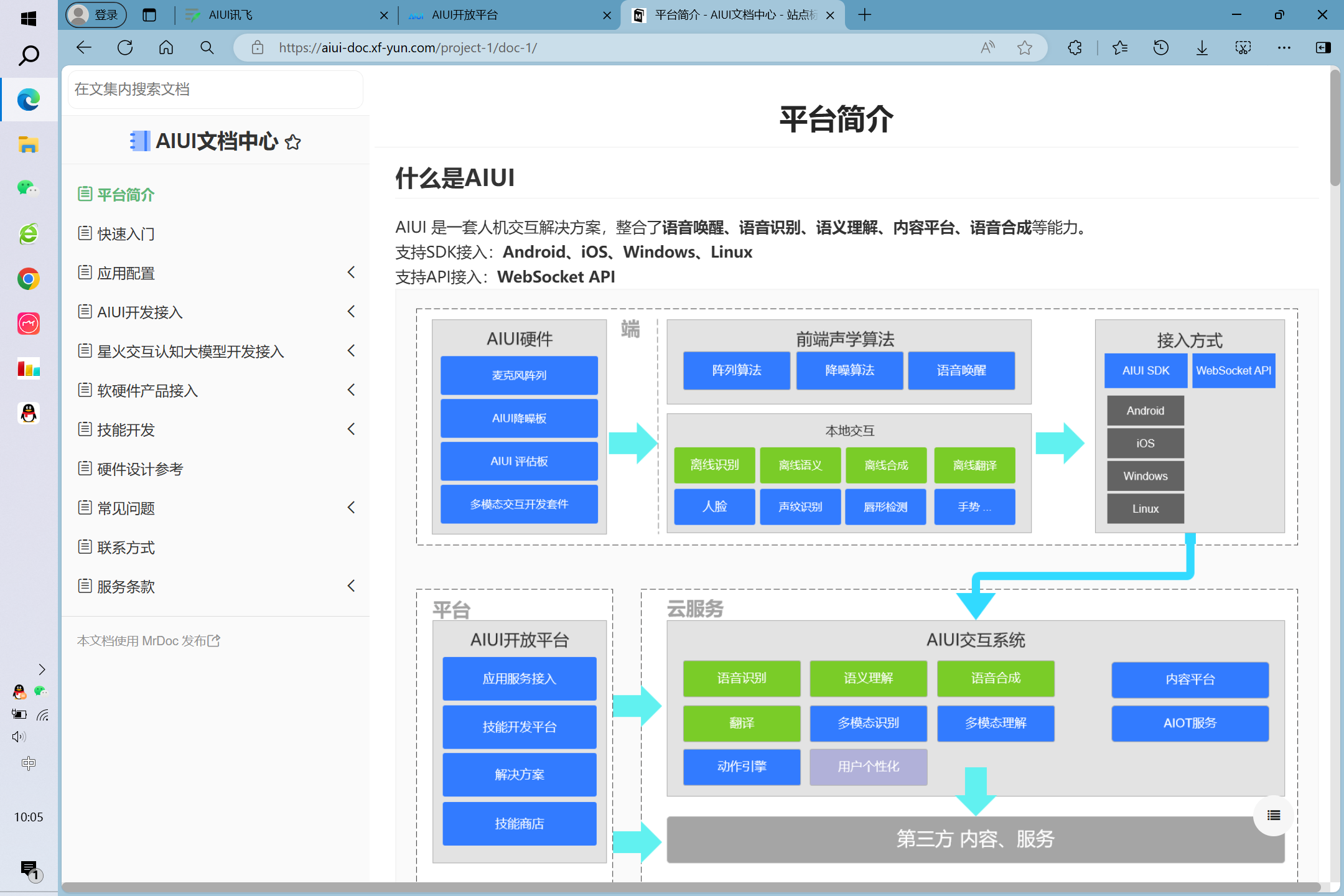Screen dimensions: 1344x896
Task: Click the vertical page scrollbar
Action: [x=1335, y=128]
